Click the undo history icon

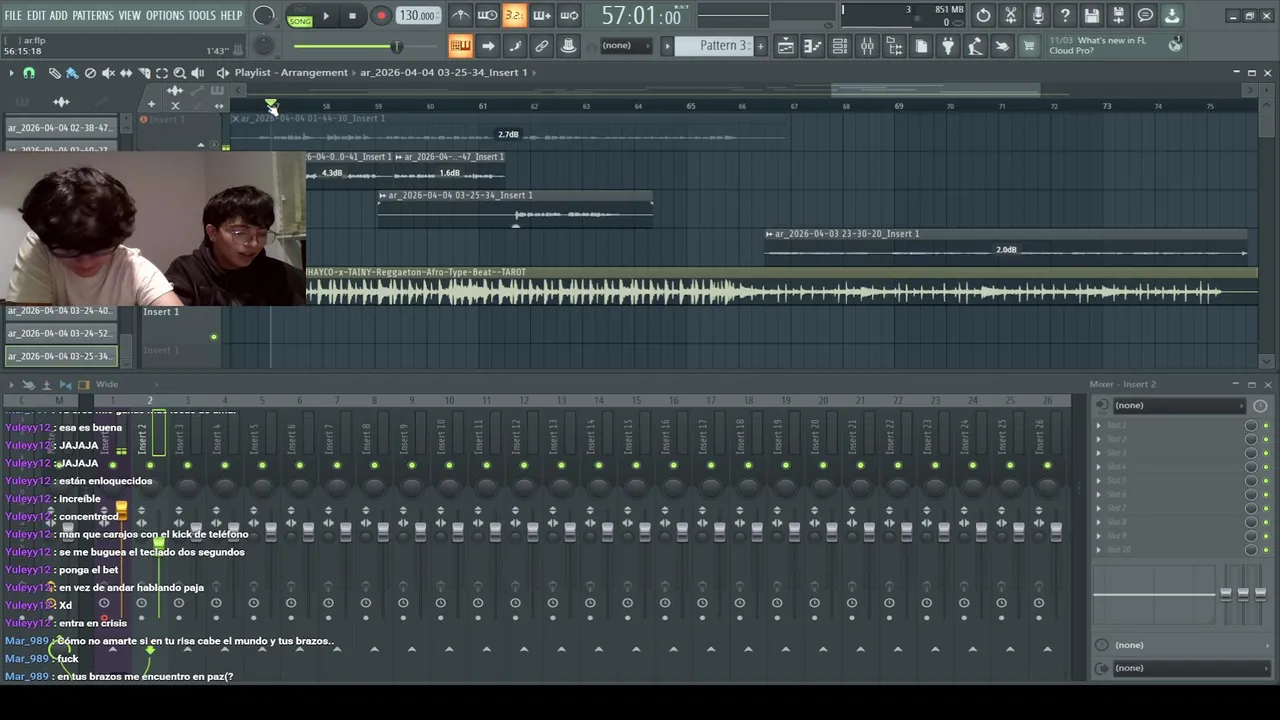(984, 15)
